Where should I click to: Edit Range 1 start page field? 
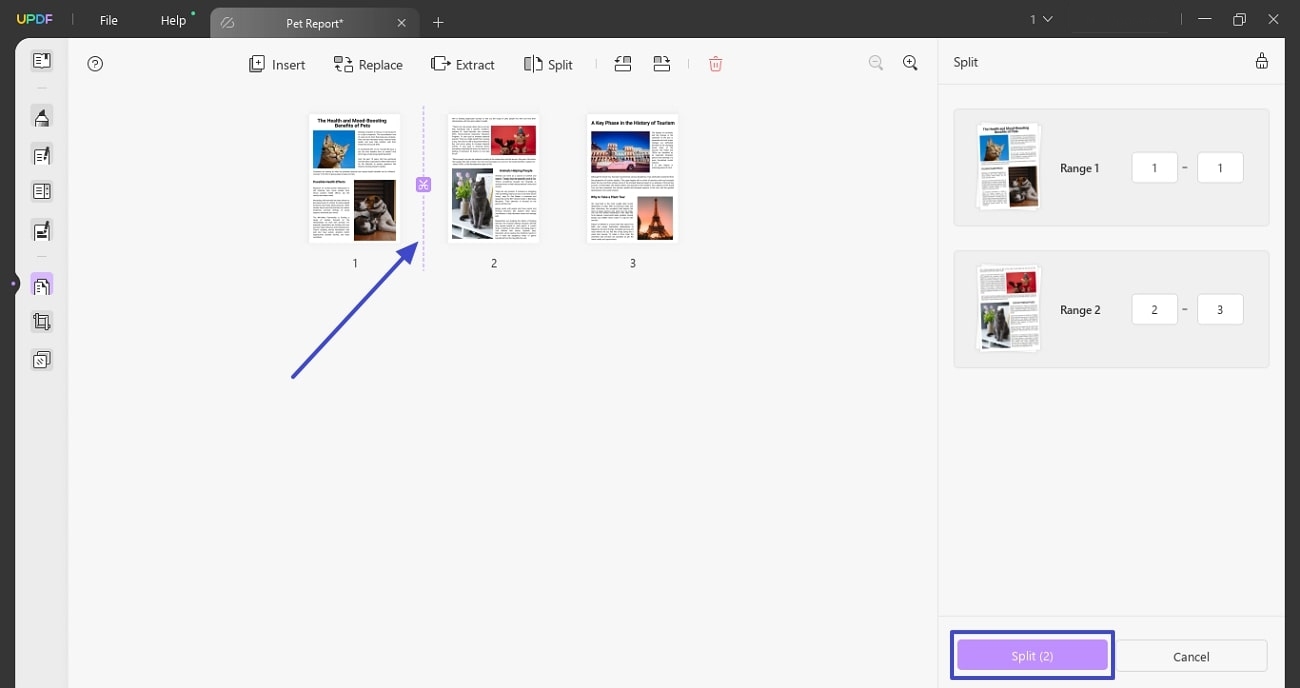coord(1154,168)
